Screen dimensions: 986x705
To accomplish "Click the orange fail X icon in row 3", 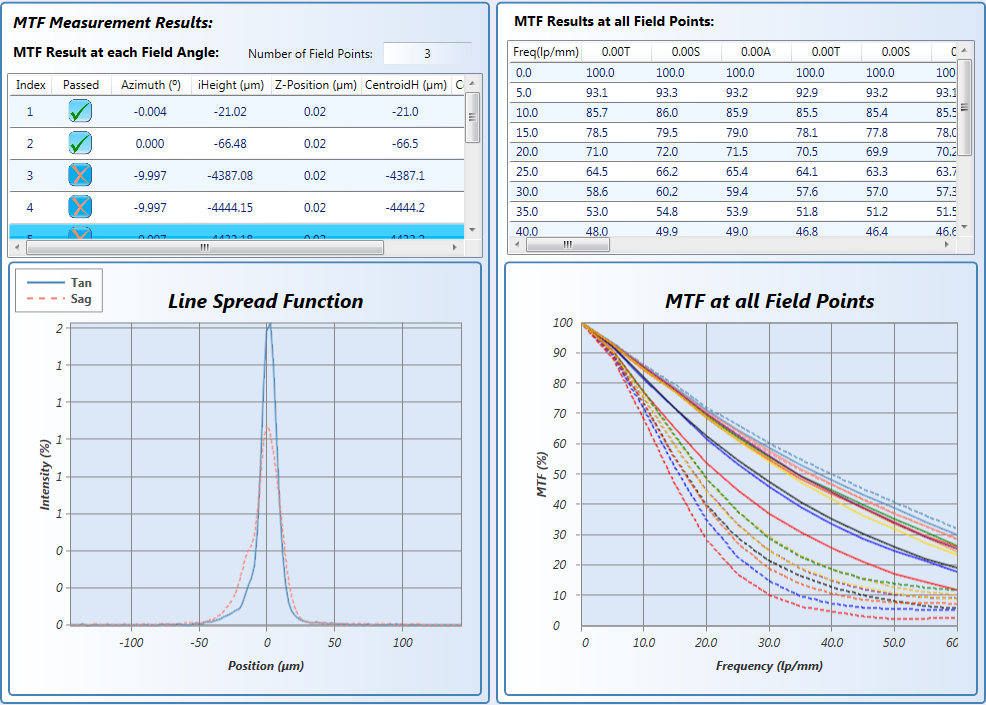I will pos(81,176).
